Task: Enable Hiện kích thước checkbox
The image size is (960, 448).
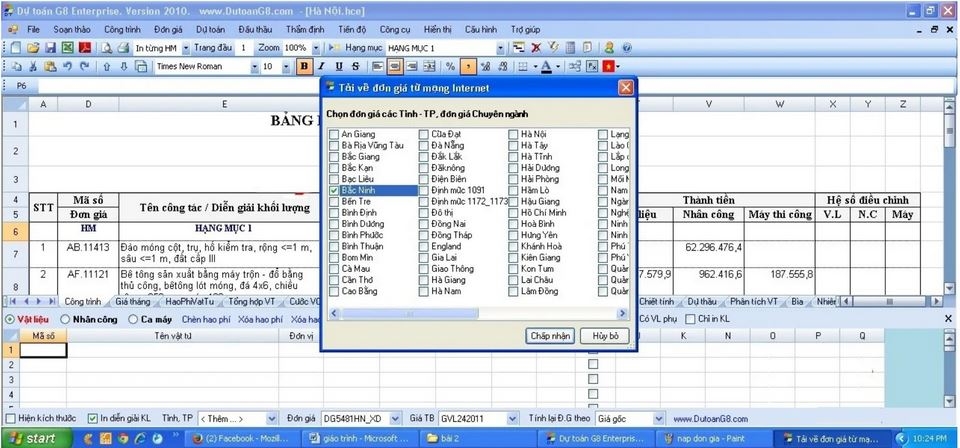Action: point(10,419)
